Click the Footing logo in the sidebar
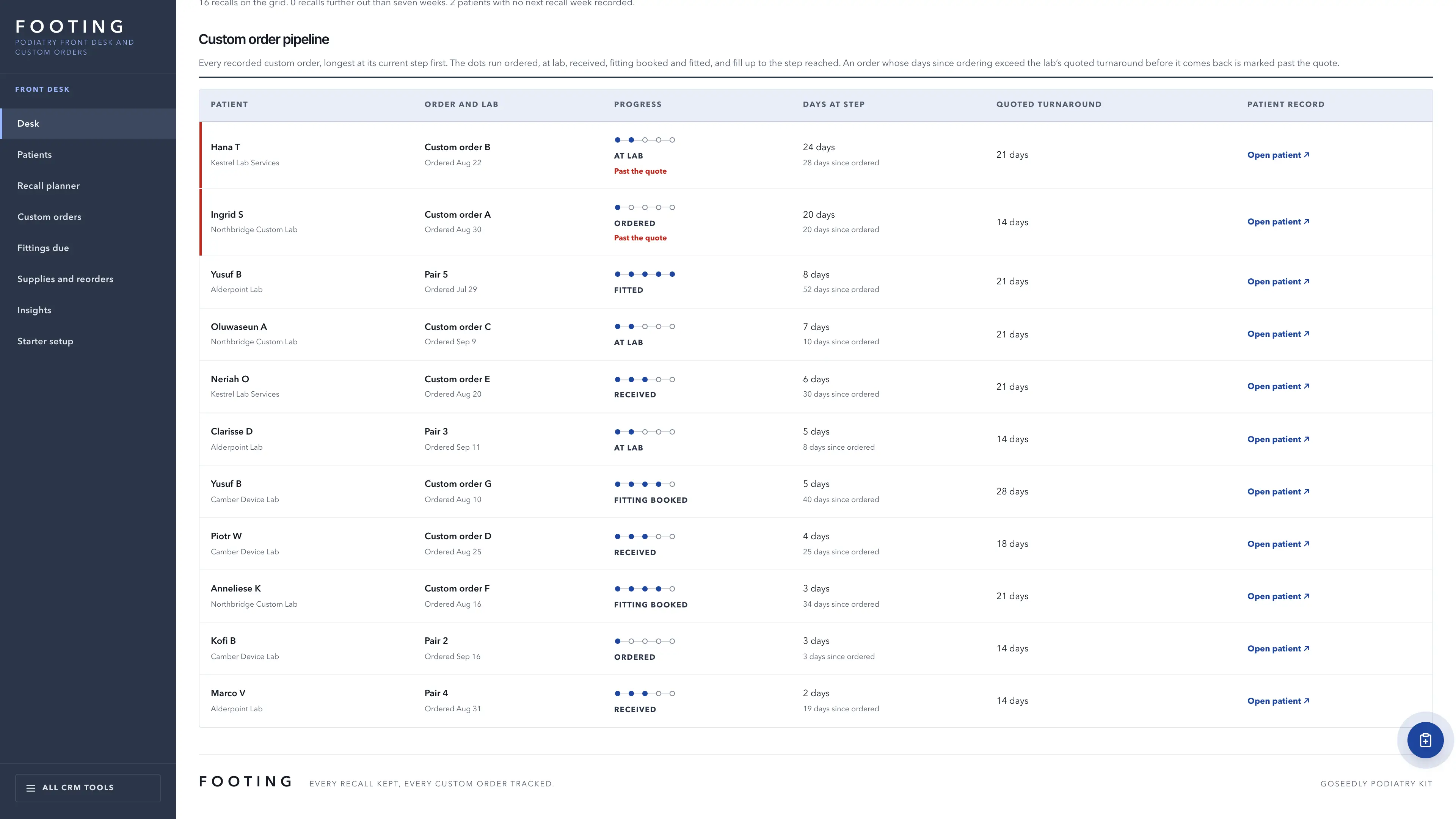 tap(70, 27)
